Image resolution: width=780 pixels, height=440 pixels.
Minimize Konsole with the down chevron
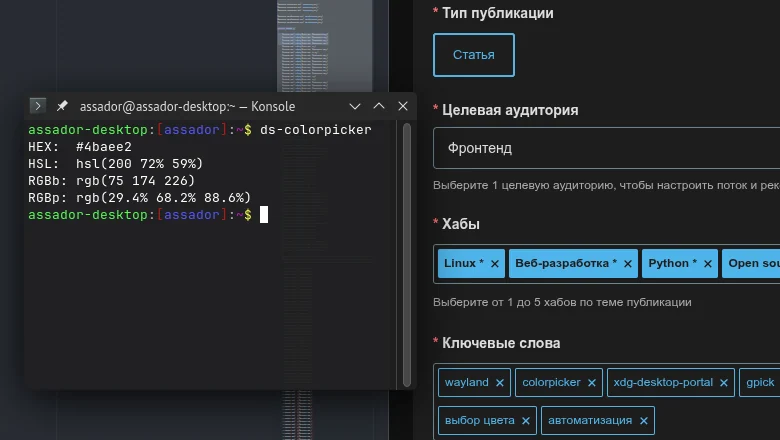pos(355,106)
